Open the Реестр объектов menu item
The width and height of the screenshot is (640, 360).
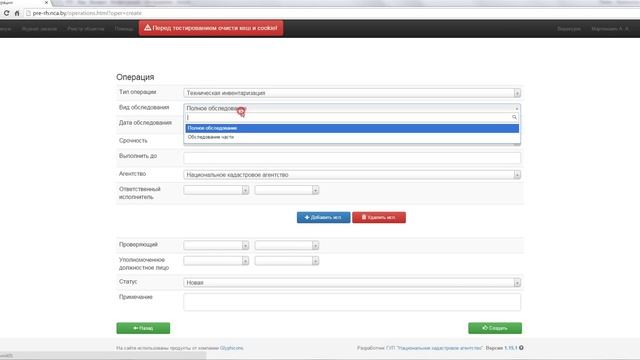tap(86, 29)
